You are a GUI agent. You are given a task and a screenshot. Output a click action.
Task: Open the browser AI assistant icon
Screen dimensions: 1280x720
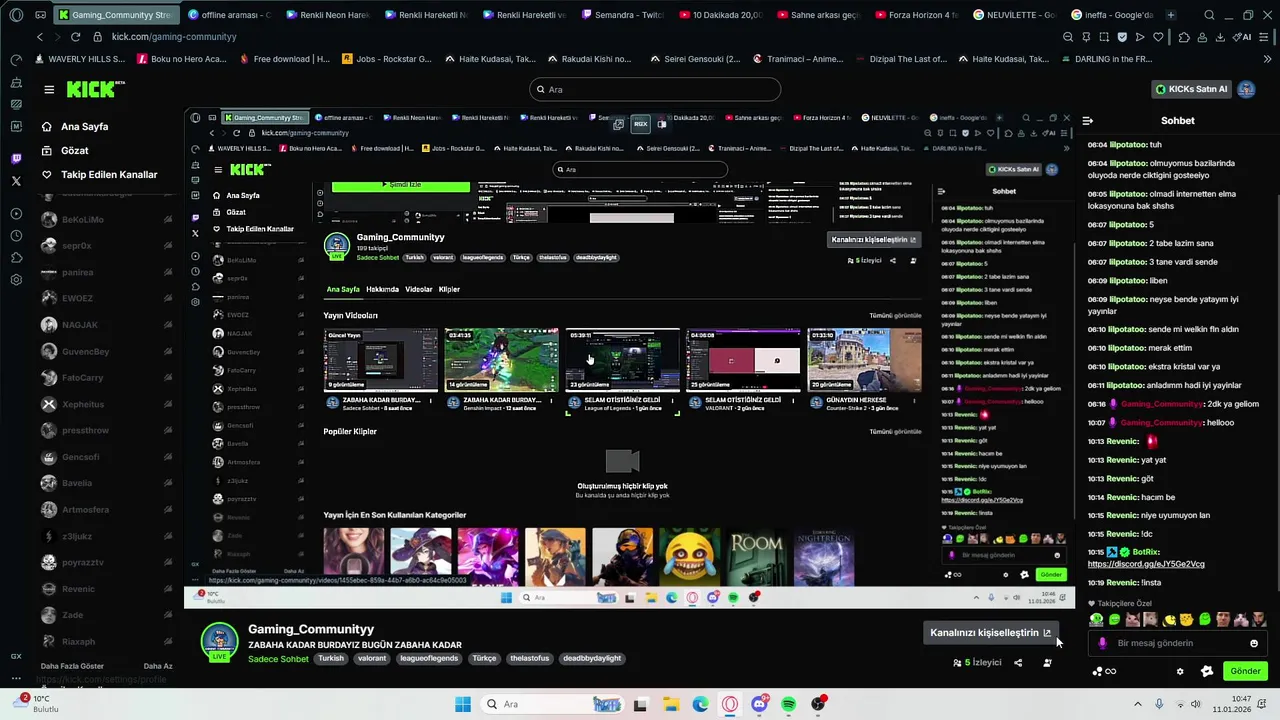pyautogui.click(x=1243, y=37)
